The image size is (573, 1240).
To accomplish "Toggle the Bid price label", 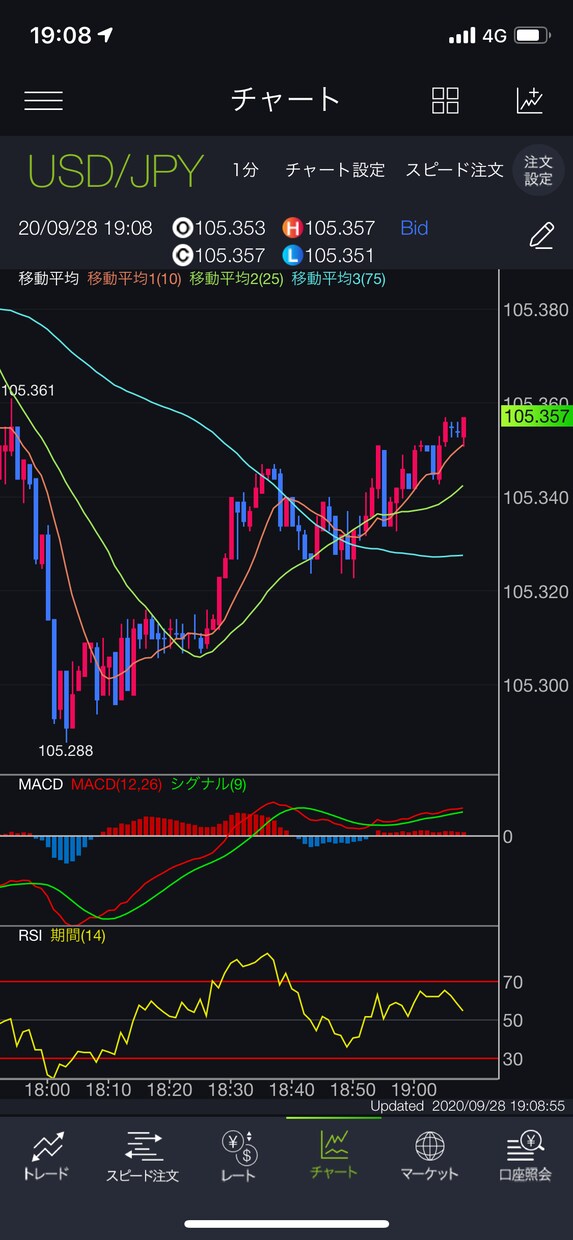I will [x=414, y=228].
